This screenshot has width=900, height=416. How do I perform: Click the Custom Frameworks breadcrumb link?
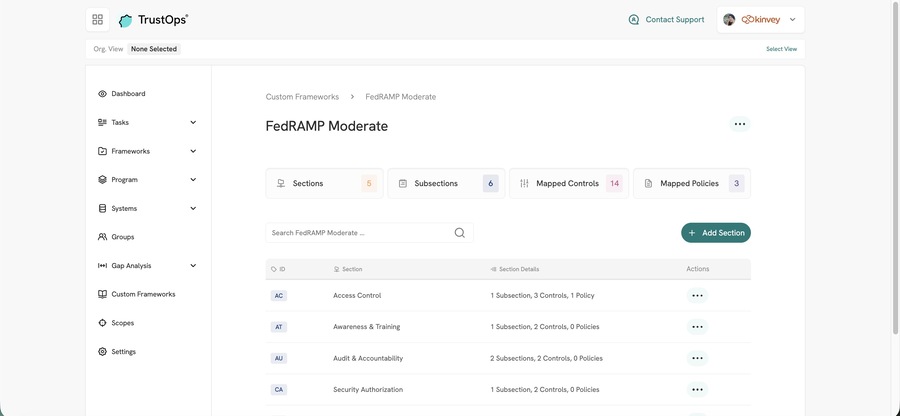click(x=302, y=97)
